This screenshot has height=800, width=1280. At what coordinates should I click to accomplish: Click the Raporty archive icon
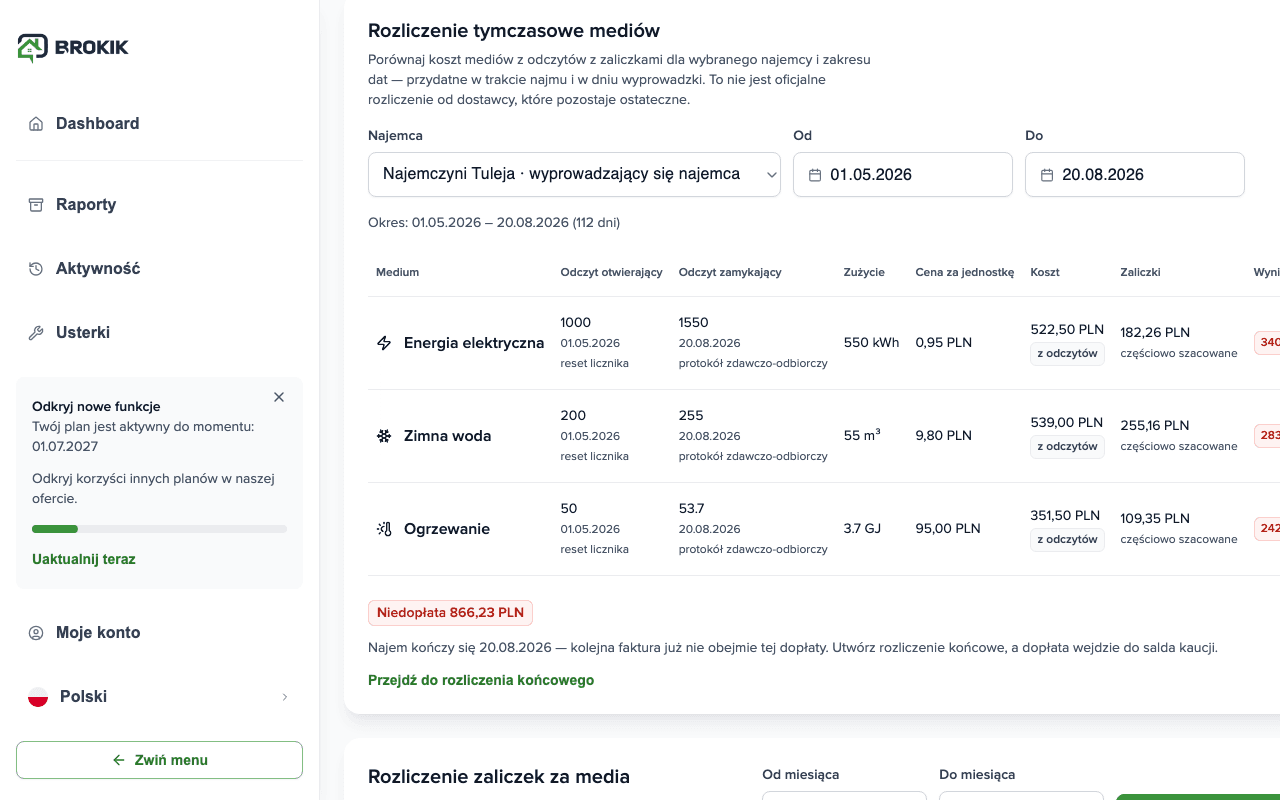coord(36,204)
